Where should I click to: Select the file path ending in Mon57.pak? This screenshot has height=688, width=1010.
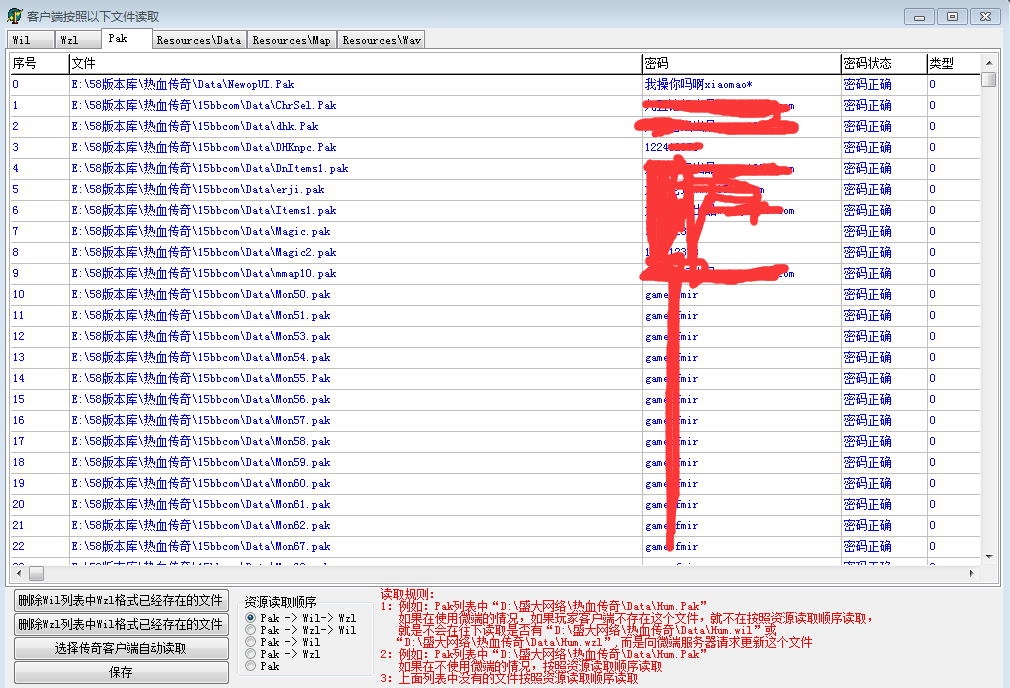tap(201, 421)
